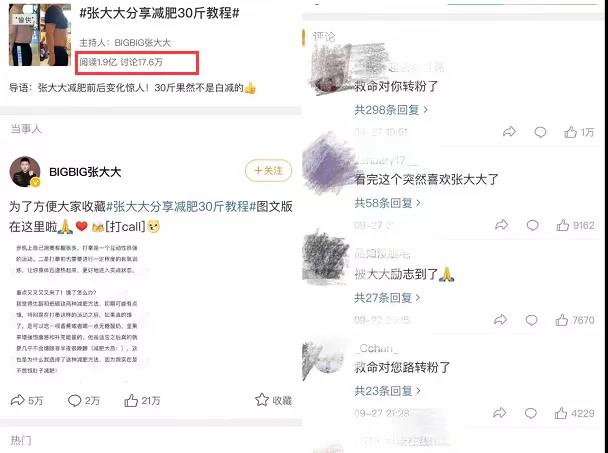Expand 共27条回复 replies
This screenshot has width=608, height=453.
[387, 297]
